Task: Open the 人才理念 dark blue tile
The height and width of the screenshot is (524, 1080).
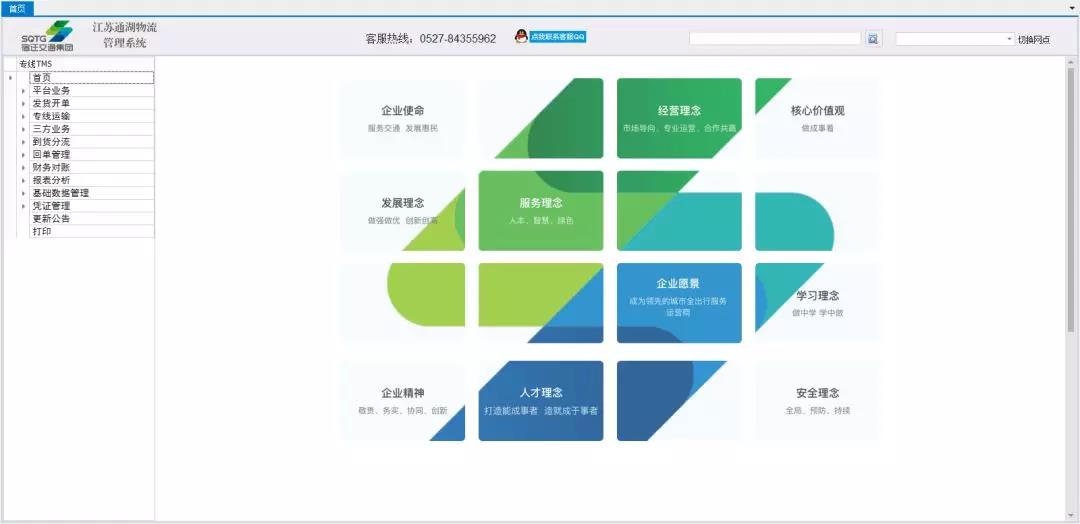Action: click(540, 400)
